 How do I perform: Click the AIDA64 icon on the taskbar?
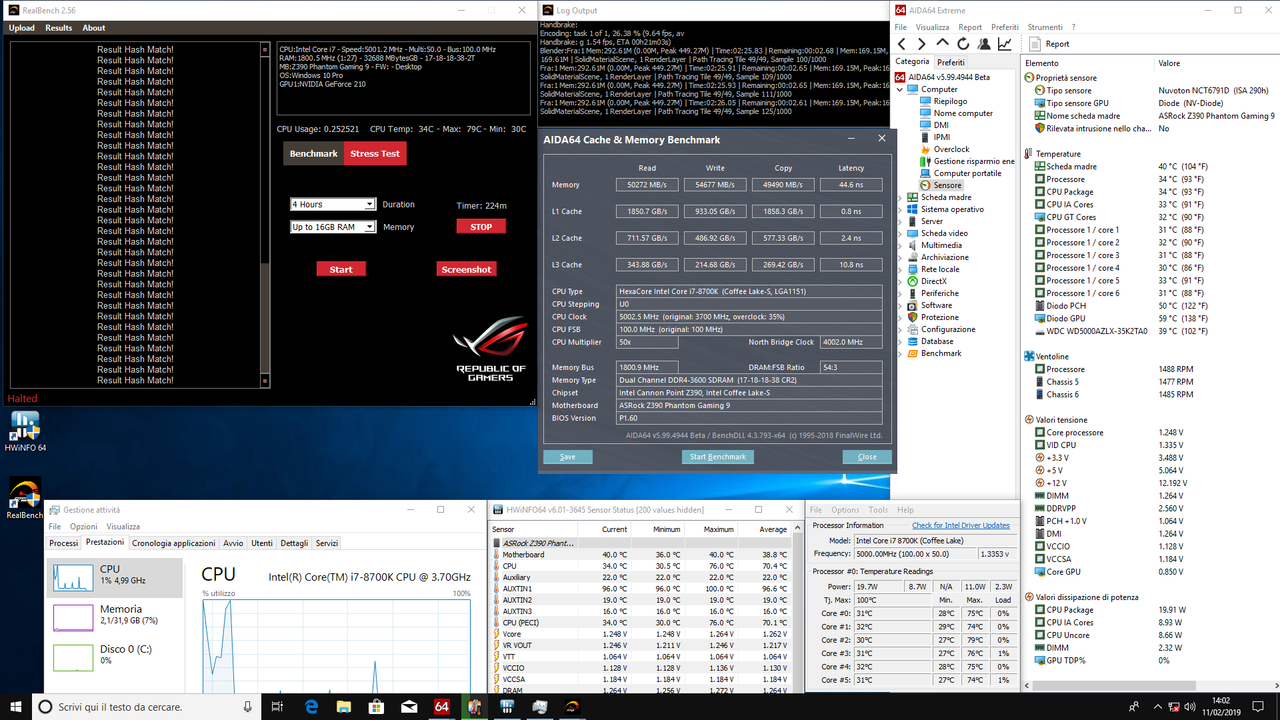[x=441, y=707]
